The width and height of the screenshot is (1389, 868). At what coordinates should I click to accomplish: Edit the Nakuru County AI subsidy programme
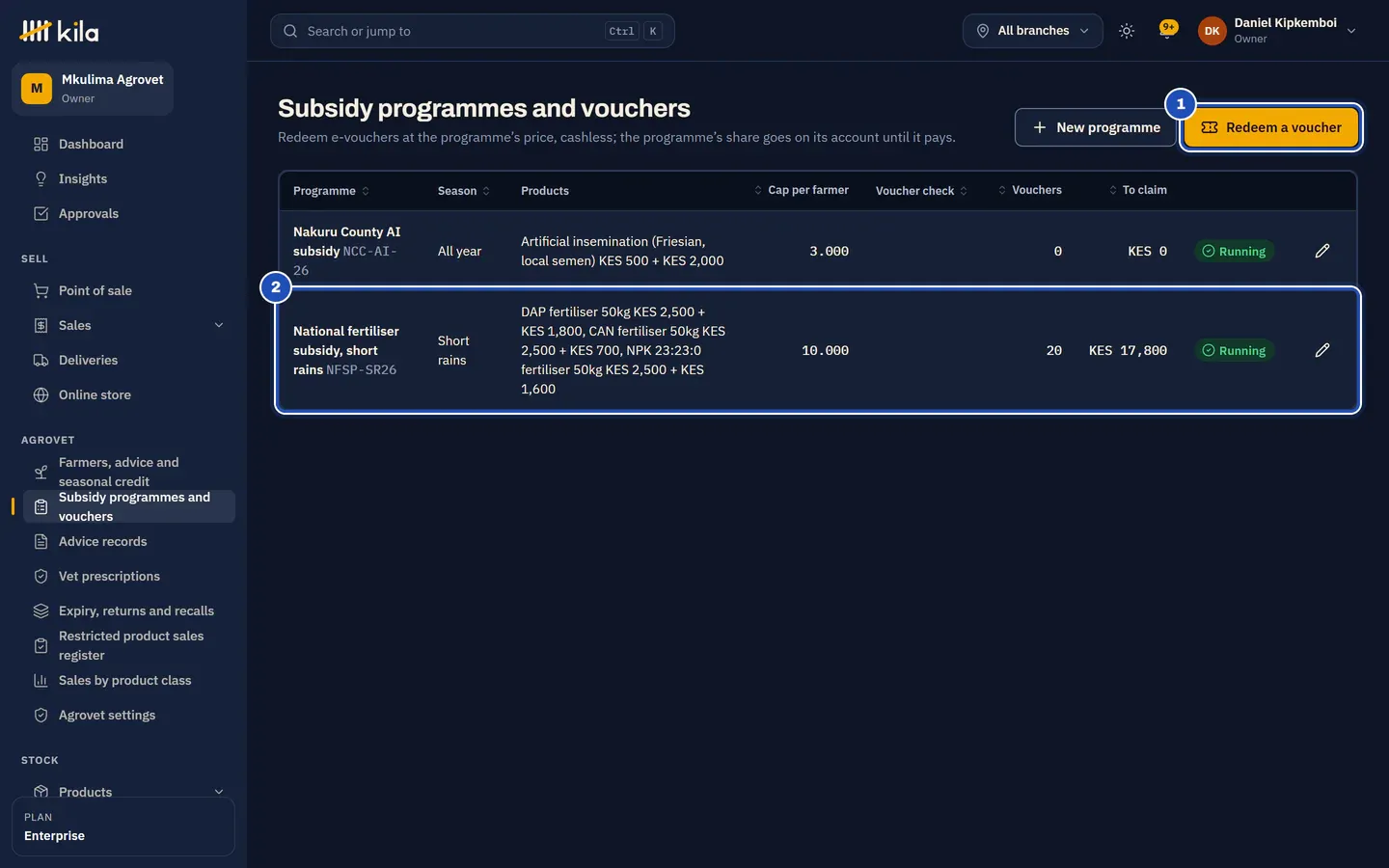[1322, 251]
